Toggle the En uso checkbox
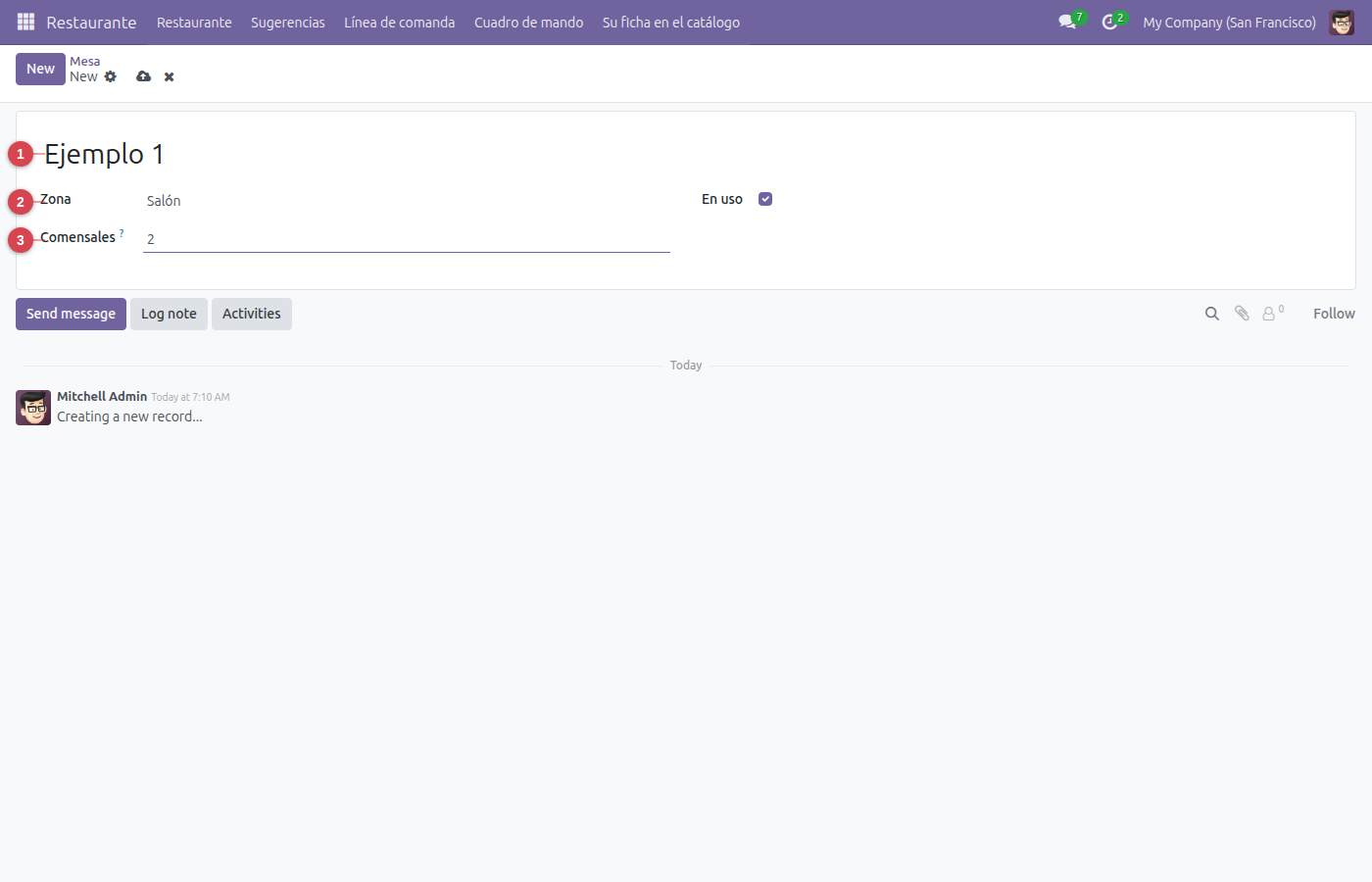 click(765, 199)
